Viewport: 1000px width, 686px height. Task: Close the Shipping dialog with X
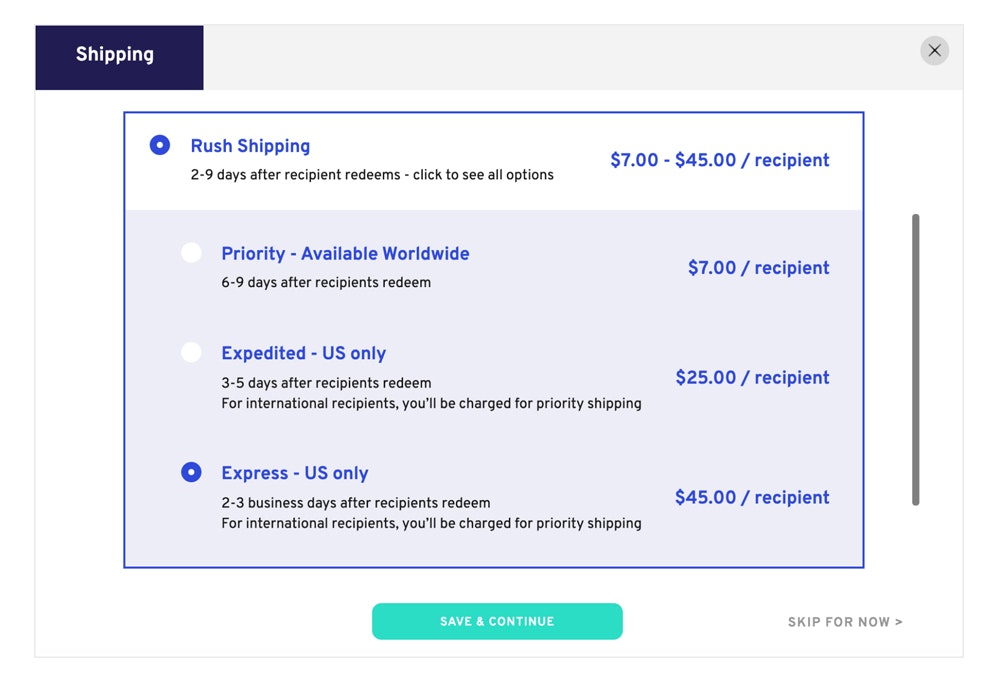click(x=934, y=51)
